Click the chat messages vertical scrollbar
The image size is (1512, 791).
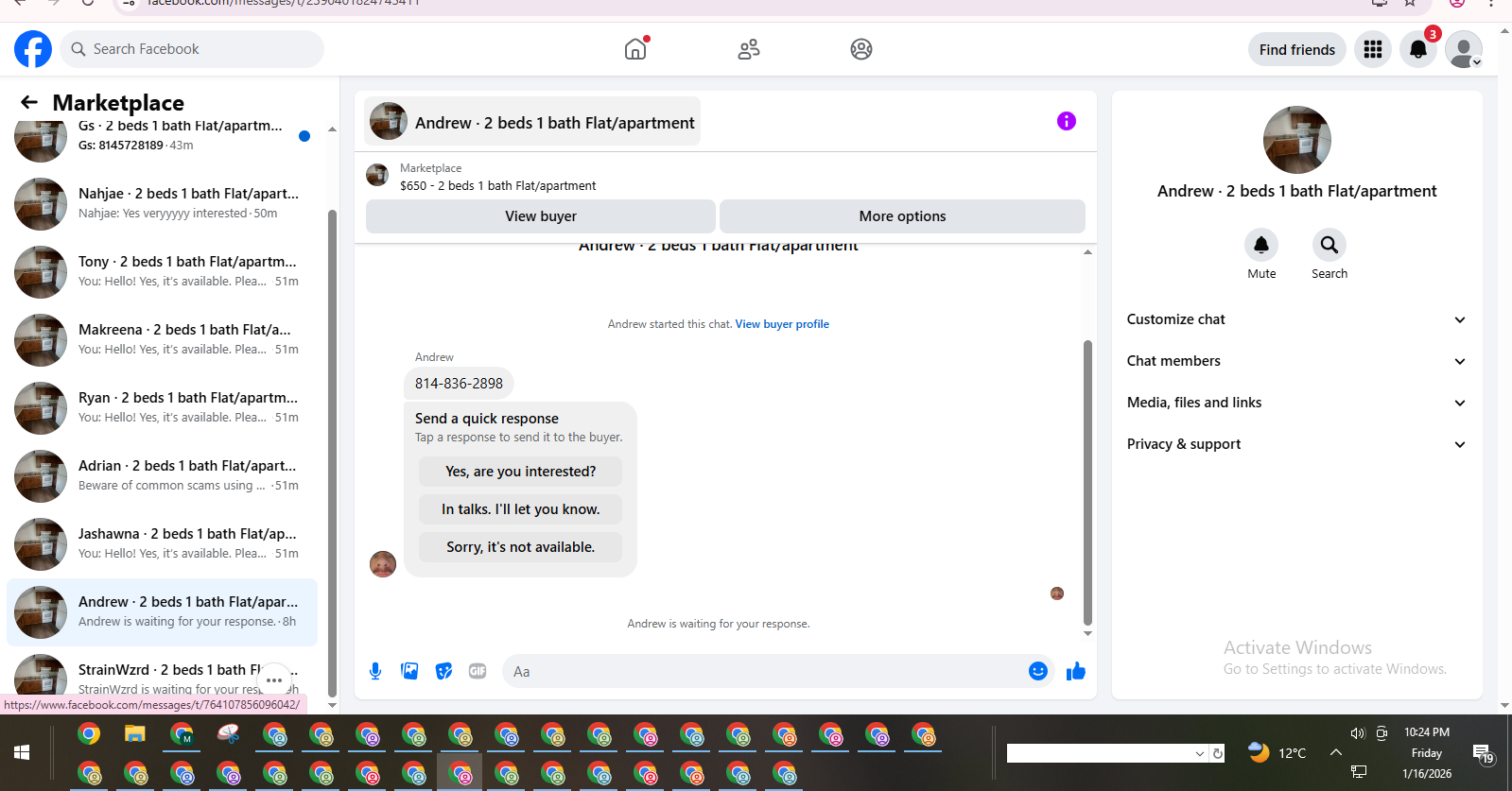(x=1087, y=482)
